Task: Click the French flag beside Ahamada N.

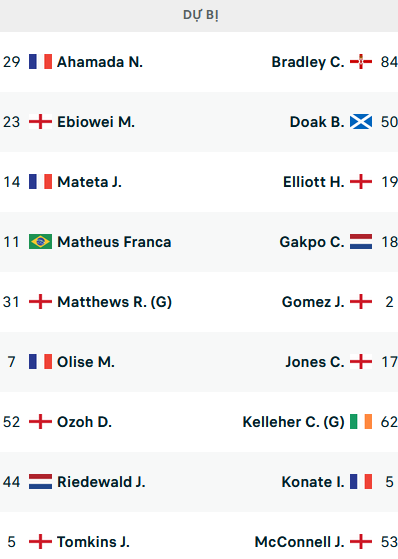Action: (40, 62)
